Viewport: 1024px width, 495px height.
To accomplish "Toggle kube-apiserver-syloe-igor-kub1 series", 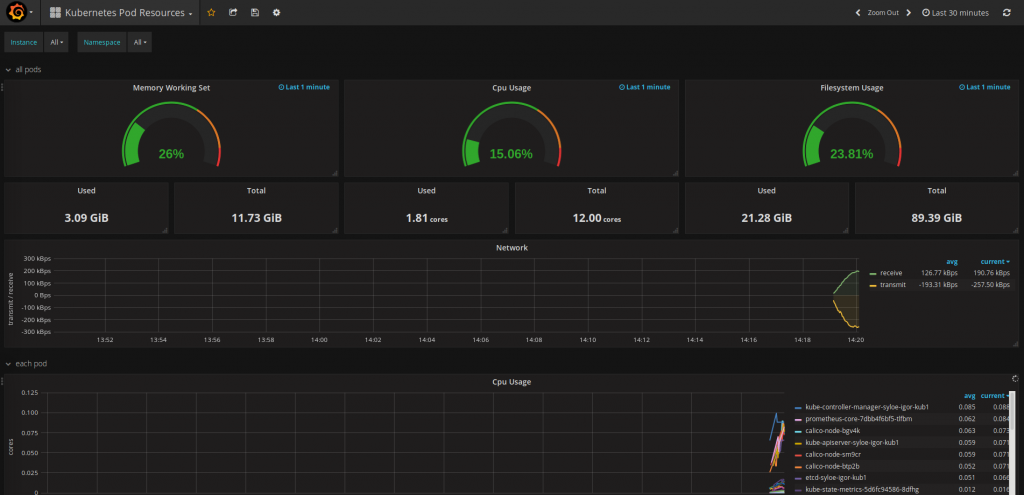I will pyautogui.click(x=852, y=443).
